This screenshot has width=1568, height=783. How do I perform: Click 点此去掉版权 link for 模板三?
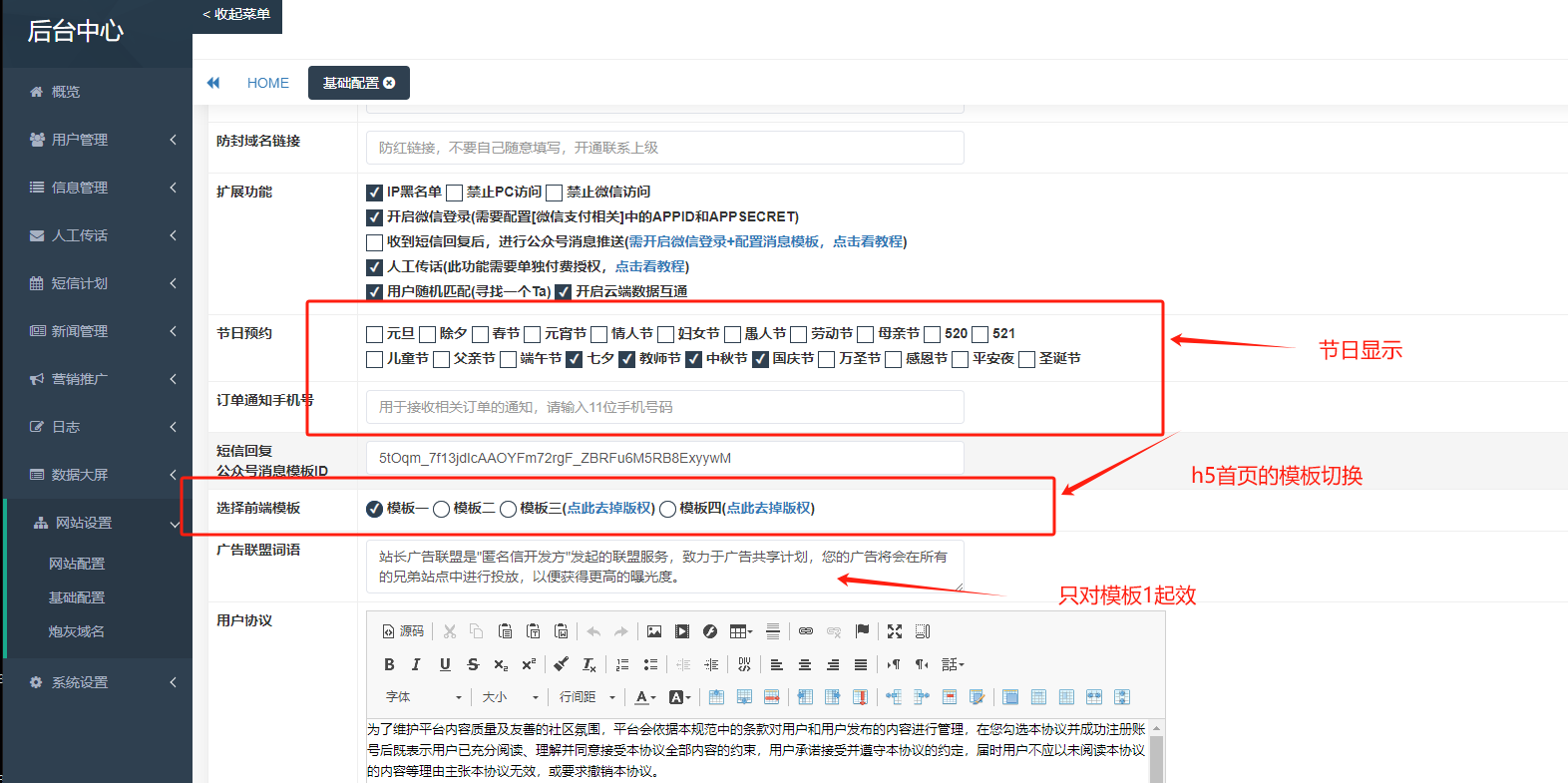pyautogui.click(x=608, y=508)
